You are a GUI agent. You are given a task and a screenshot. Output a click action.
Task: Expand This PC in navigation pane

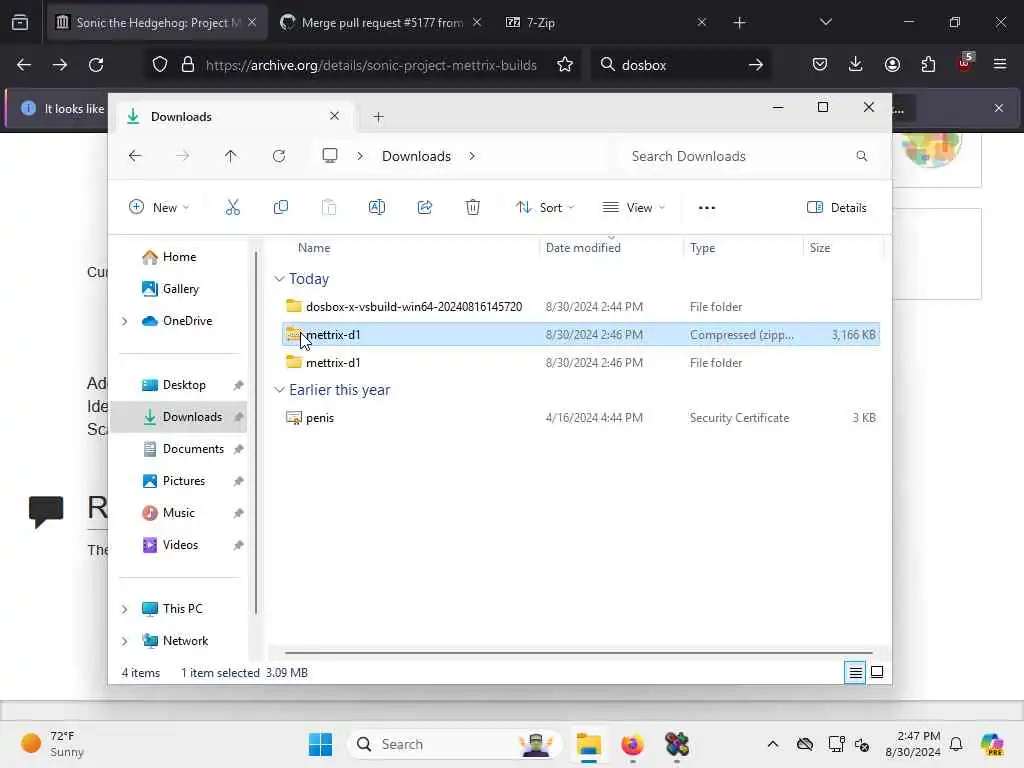click(124, 609)
